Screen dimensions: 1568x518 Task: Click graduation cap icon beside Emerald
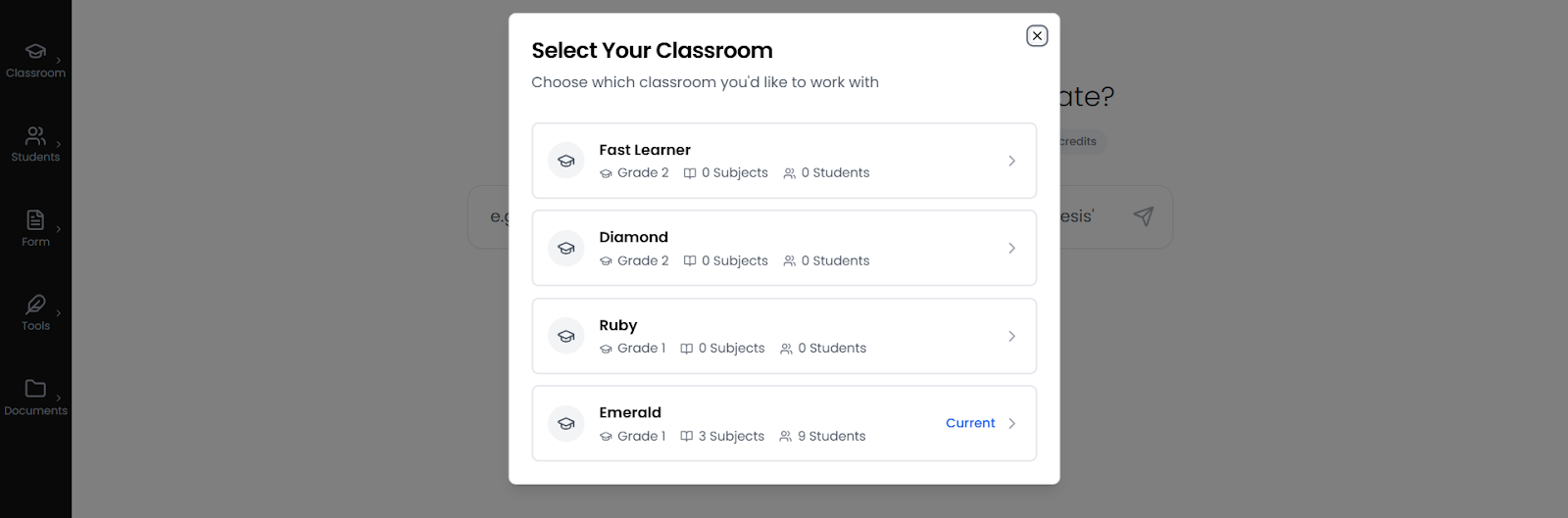[566, 424]
